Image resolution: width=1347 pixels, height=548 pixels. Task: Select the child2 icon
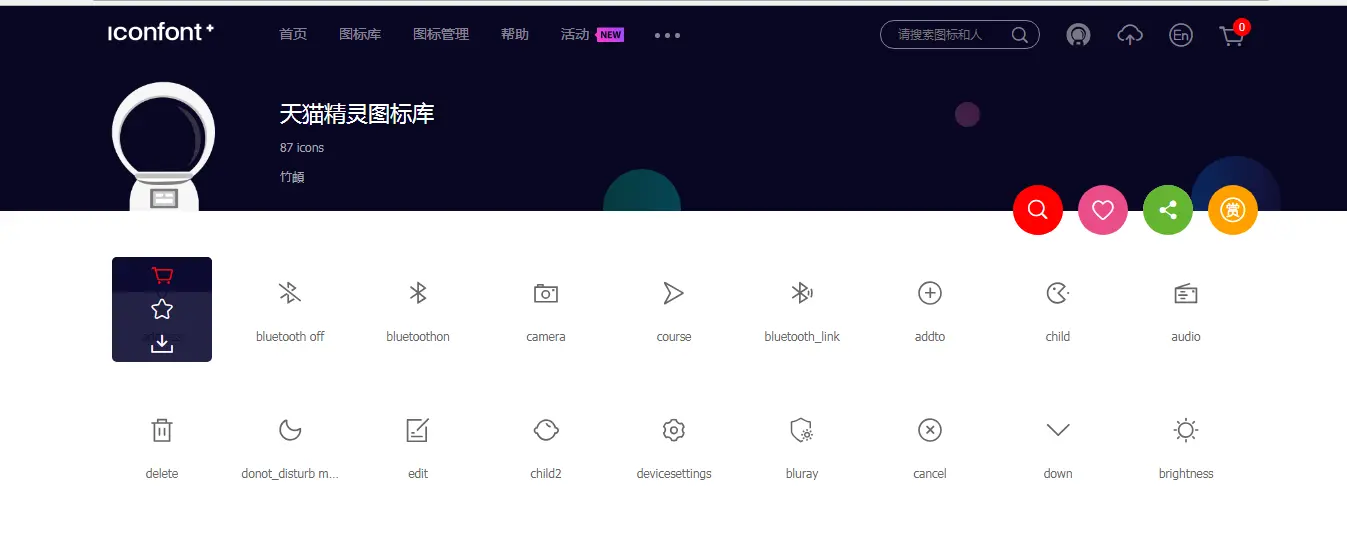coord(546,430)
